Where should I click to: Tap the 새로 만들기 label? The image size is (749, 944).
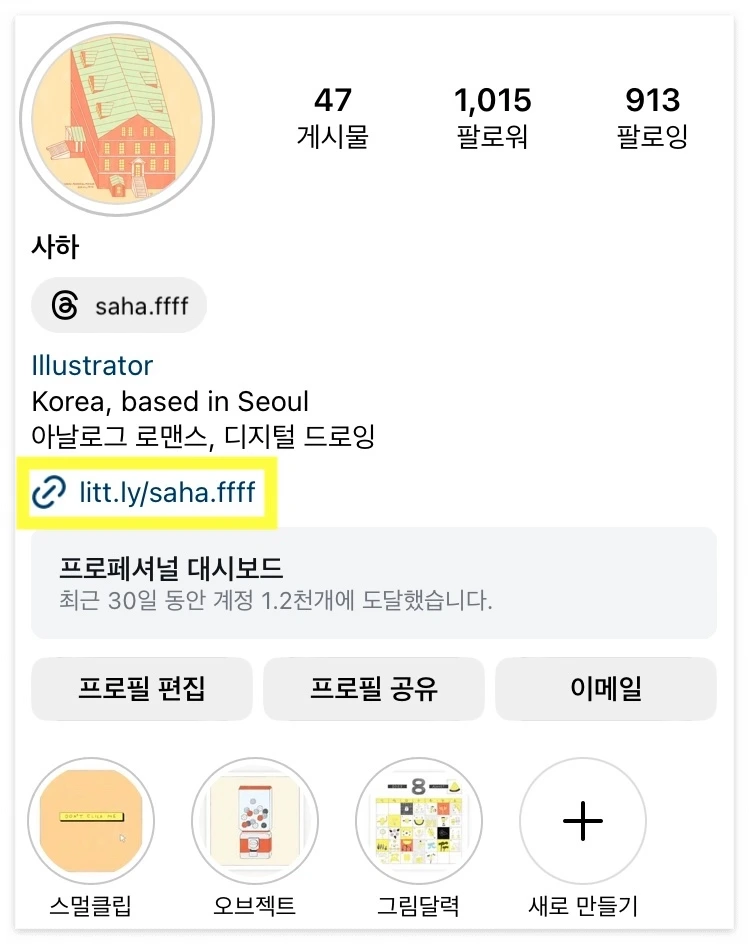tap(582, 905)
